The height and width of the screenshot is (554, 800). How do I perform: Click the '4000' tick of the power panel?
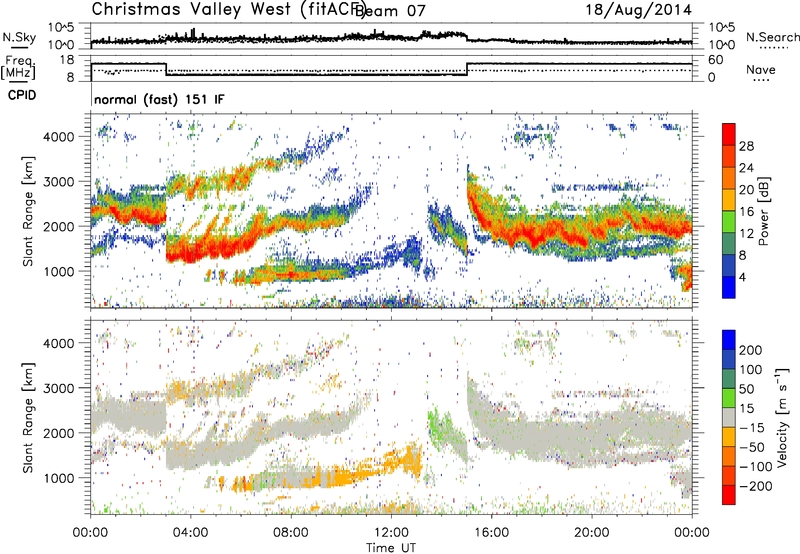point(59,137)
